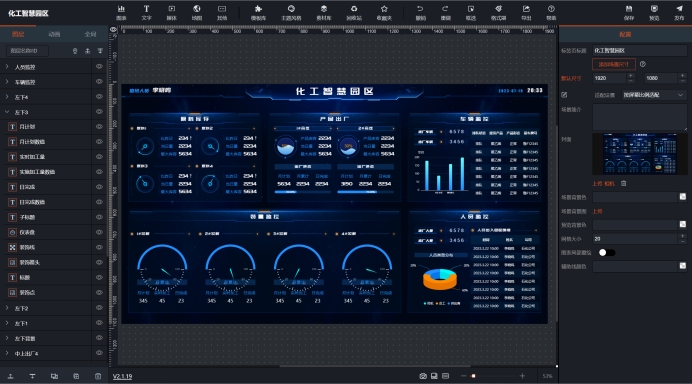Click the undo arrow in toolbar
This screenshot has width=692, height=384.
pos(420,12)
